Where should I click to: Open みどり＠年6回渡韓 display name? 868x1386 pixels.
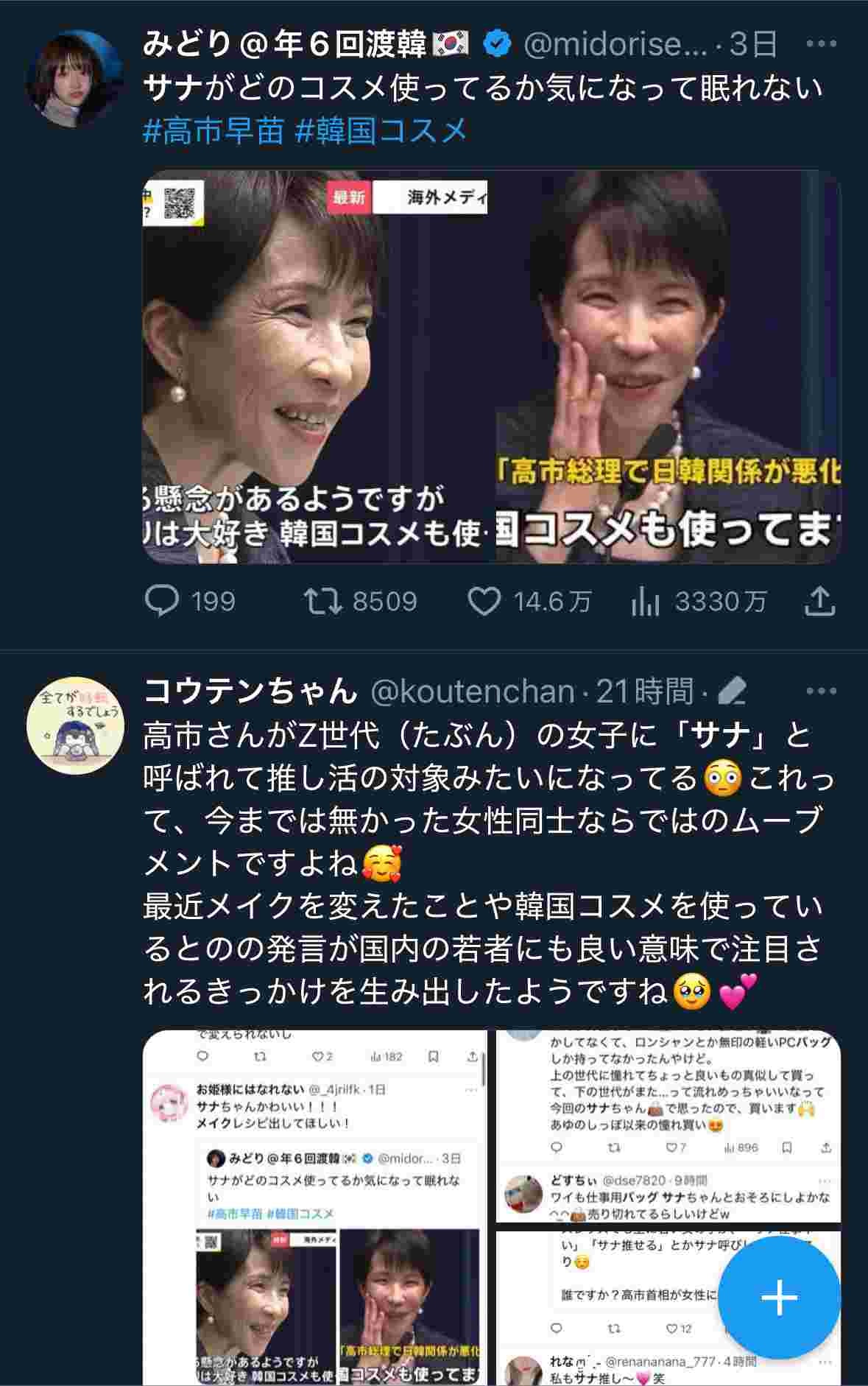tap(305, 44)
